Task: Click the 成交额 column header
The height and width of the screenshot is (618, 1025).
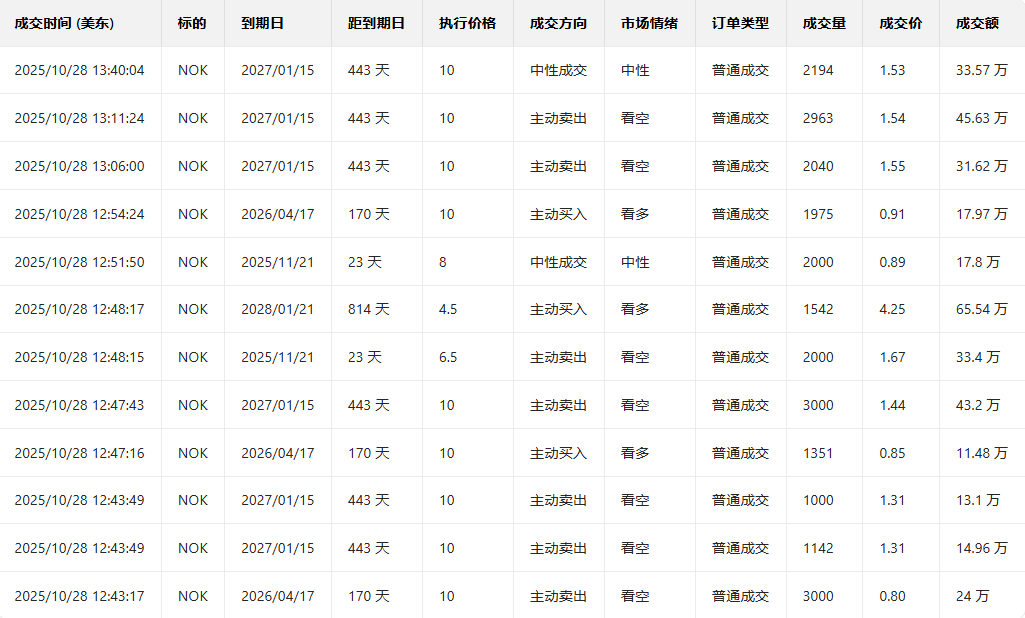Action: coord(977,24)
